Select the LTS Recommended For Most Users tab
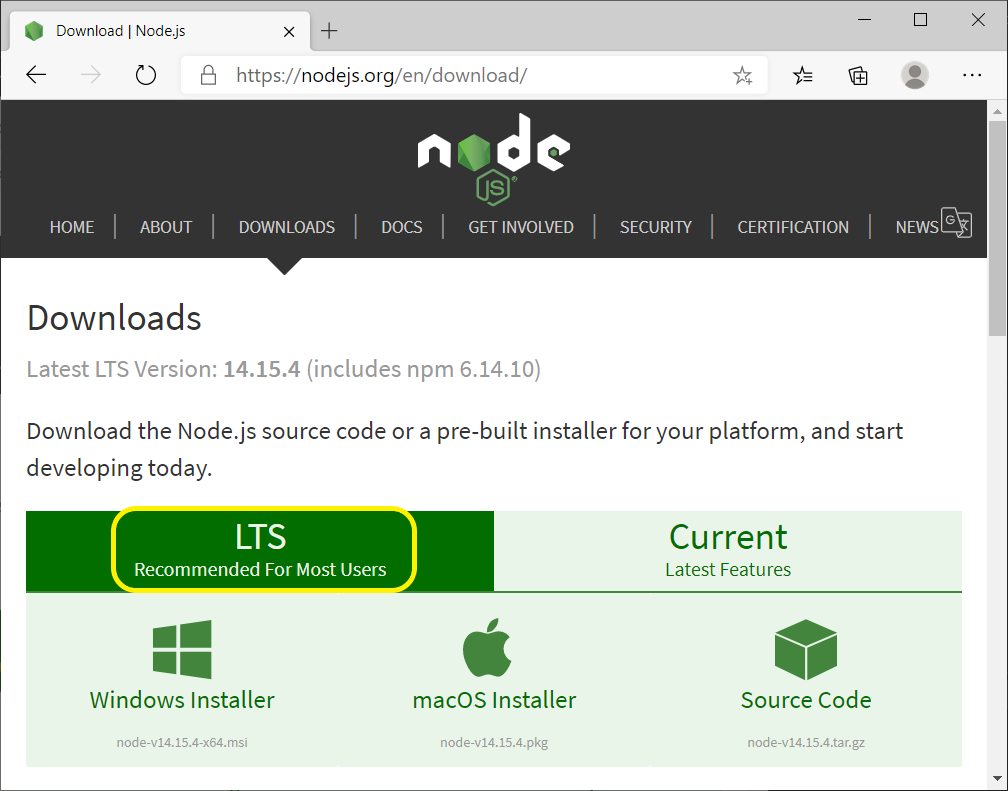The height and width of the screenshot is (791, 1008). (260, 551)
